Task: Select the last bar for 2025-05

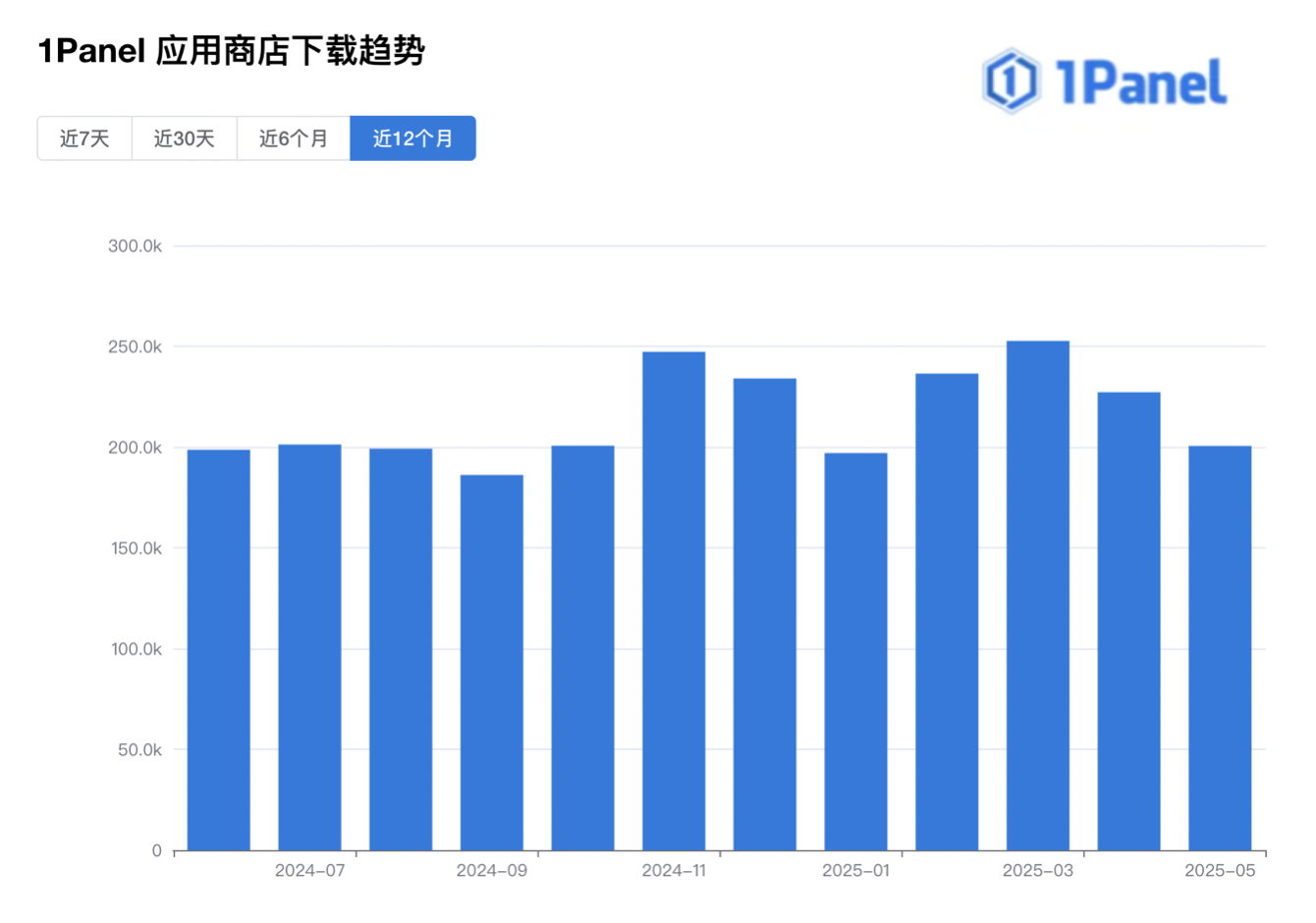Action: [x=1220, y=648]
